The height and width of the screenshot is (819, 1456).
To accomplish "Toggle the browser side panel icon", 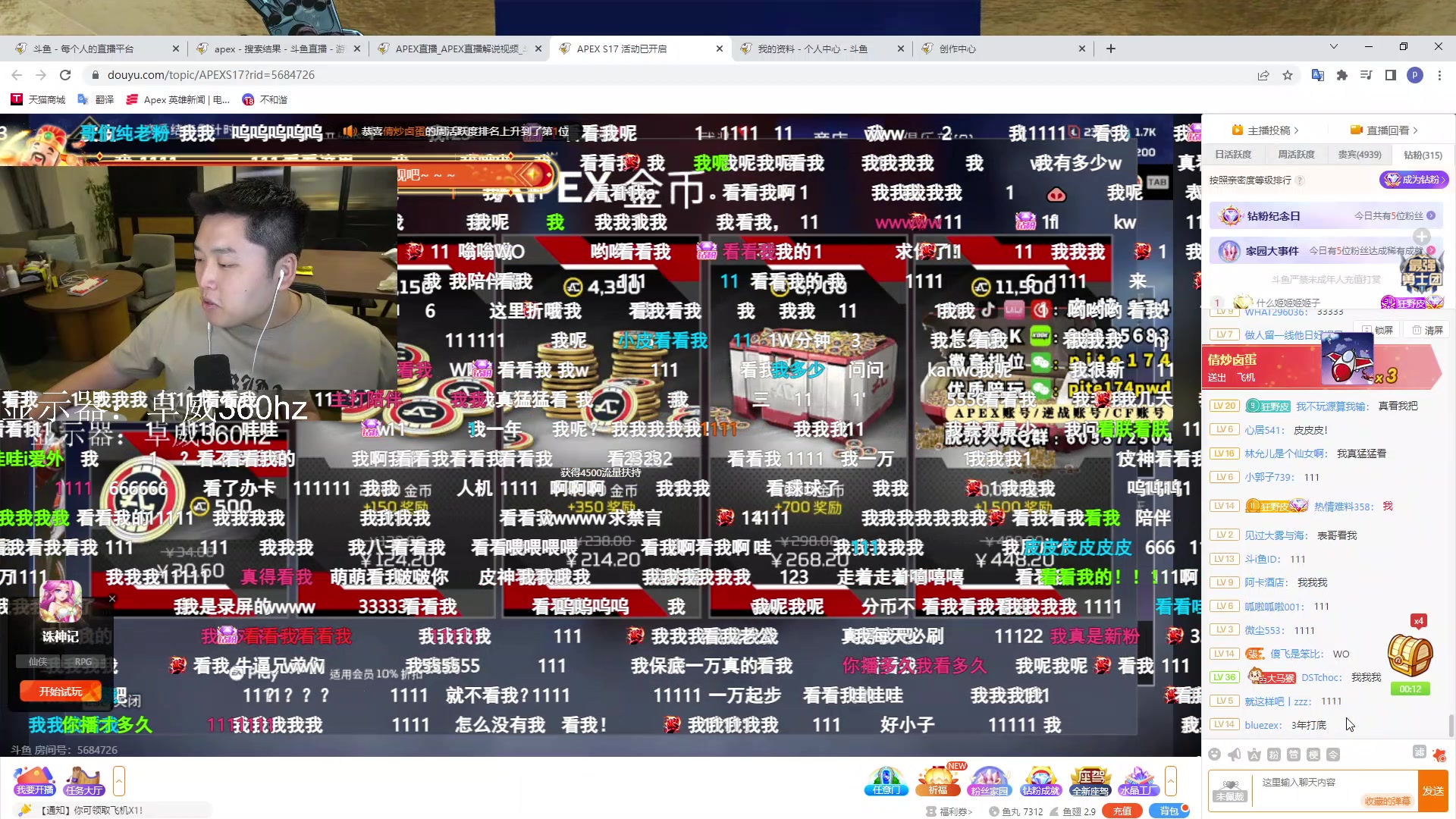I will pos(1391,75).
